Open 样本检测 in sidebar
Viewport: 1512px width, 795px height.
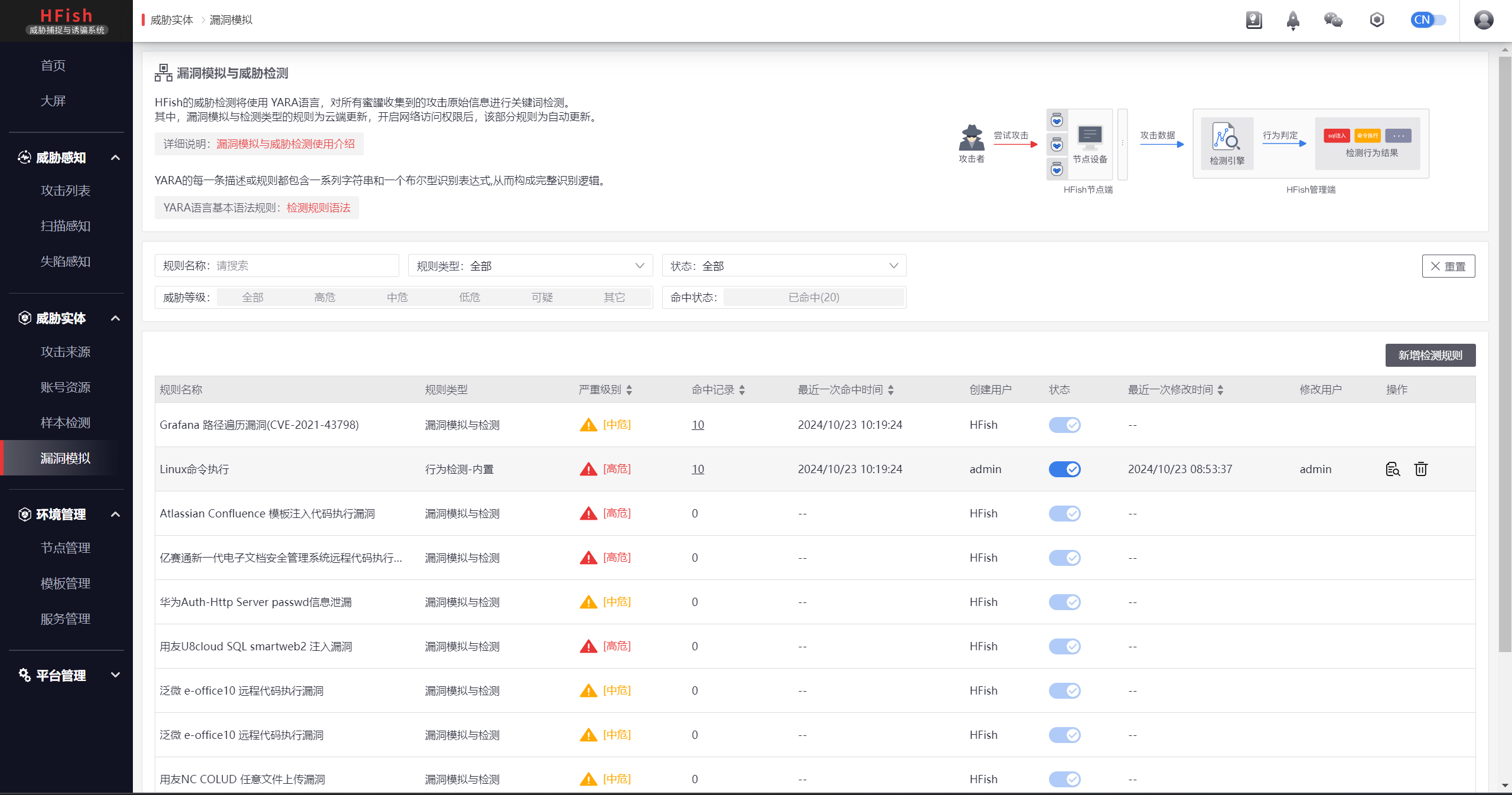tap(66, 423)
